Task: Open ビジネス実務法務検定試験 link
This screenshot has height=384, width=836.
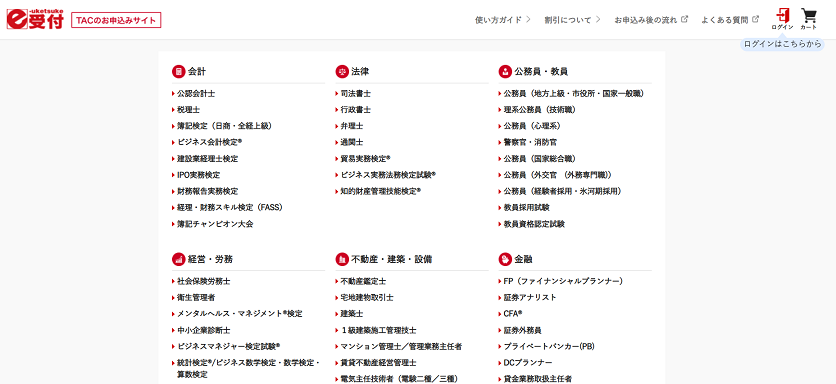Action: (389, 175)
